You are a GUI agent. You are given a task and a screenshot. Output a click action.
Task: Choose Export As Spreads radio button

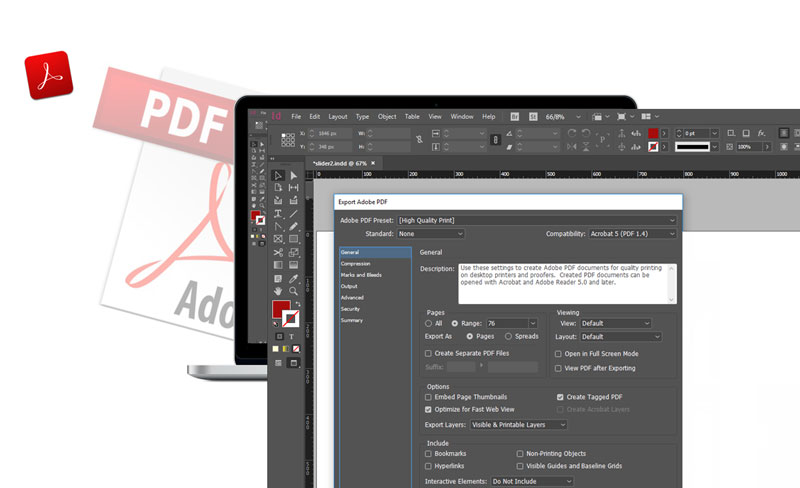point(508,336)
